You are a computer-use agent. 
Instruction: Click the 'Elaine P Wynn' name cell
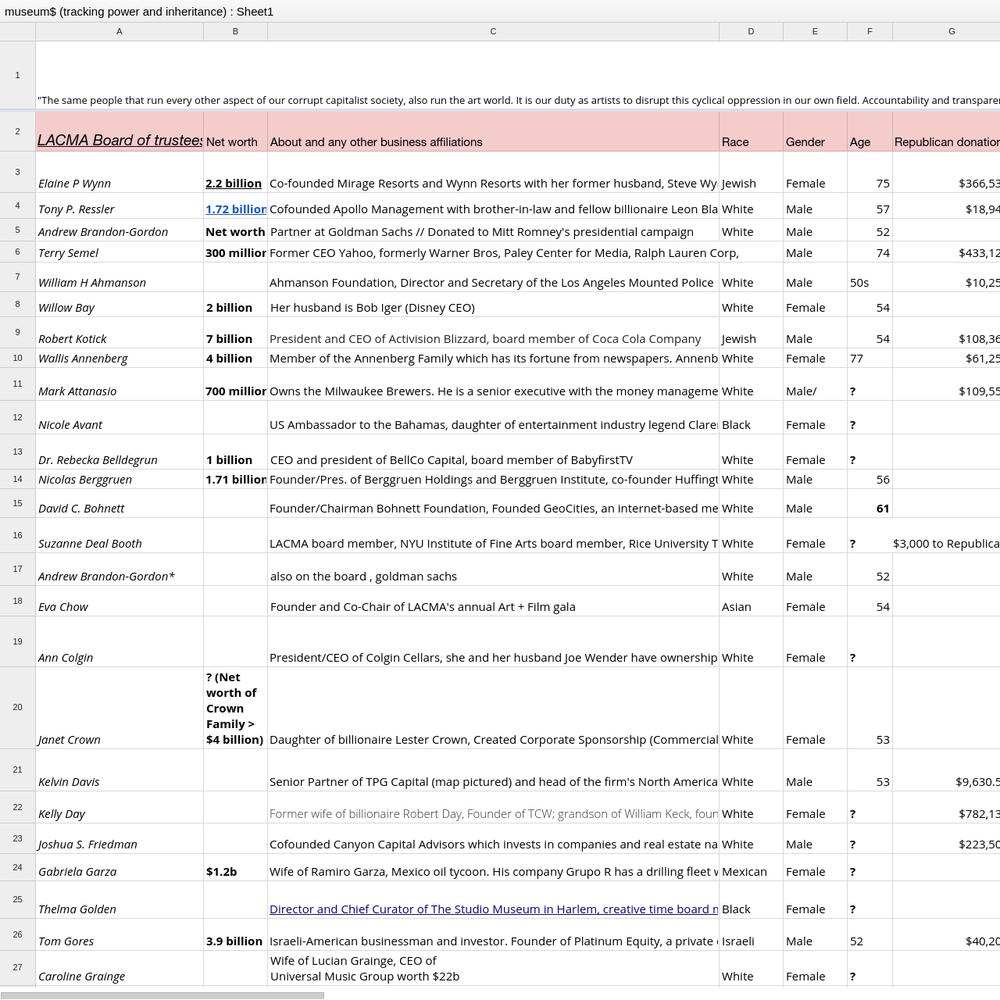pyautogui.click(x=119, y=172)
